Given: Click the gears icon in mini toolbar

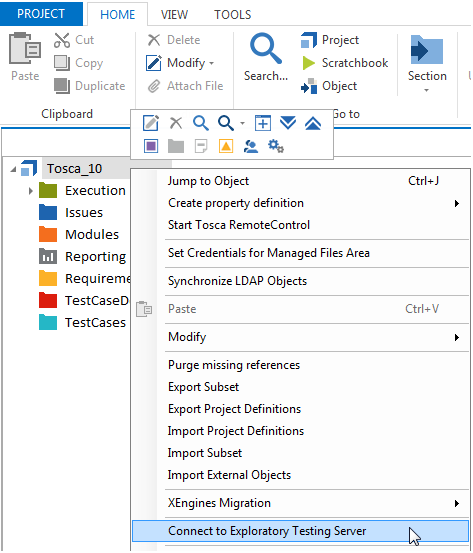Looking at the screenshot, I should 276,146.
